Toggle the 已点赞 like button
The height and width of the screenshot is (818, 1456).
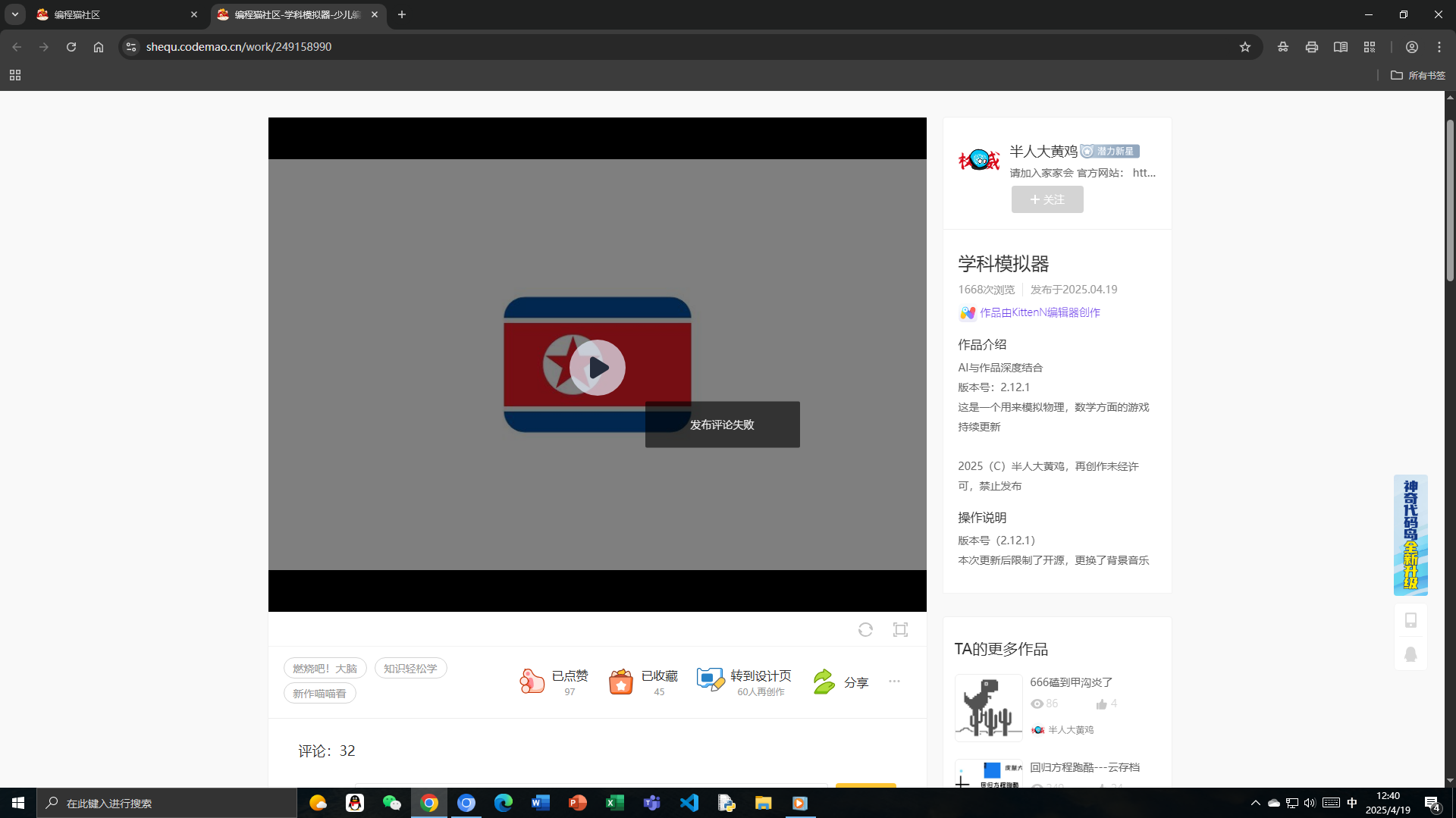[x=554, y=682]
